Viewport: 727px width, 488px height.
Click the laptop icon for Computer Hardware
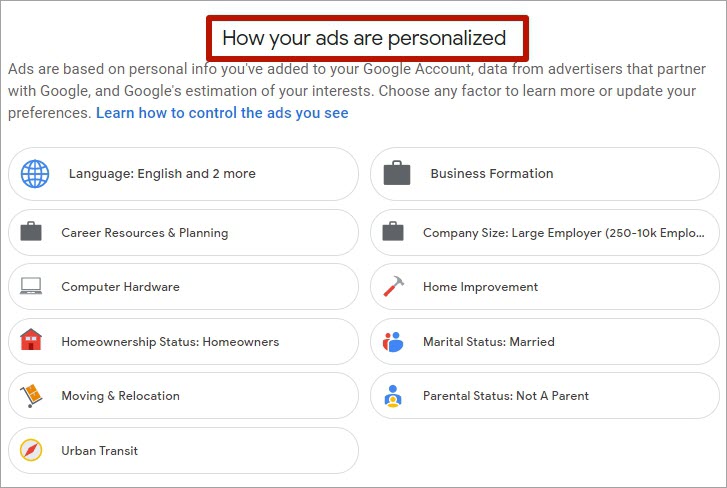pyautogui.click(x=31, y=286)
